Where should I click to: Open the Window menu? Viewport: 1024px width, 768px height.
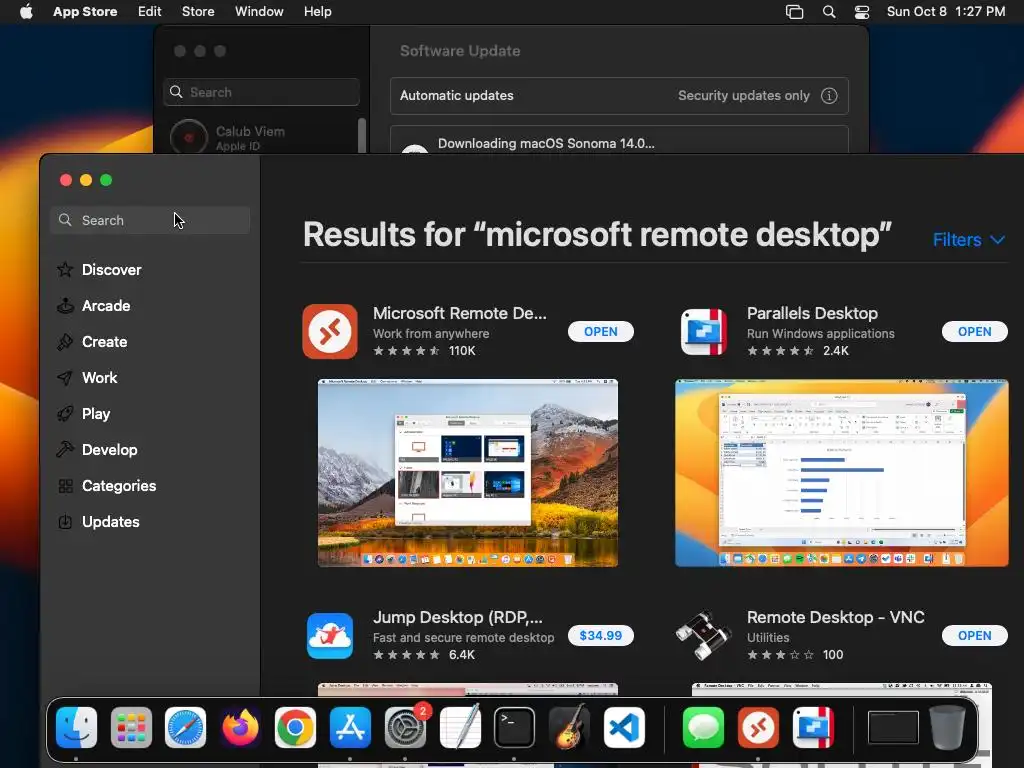pyautogui.click(x=259, y=11)
